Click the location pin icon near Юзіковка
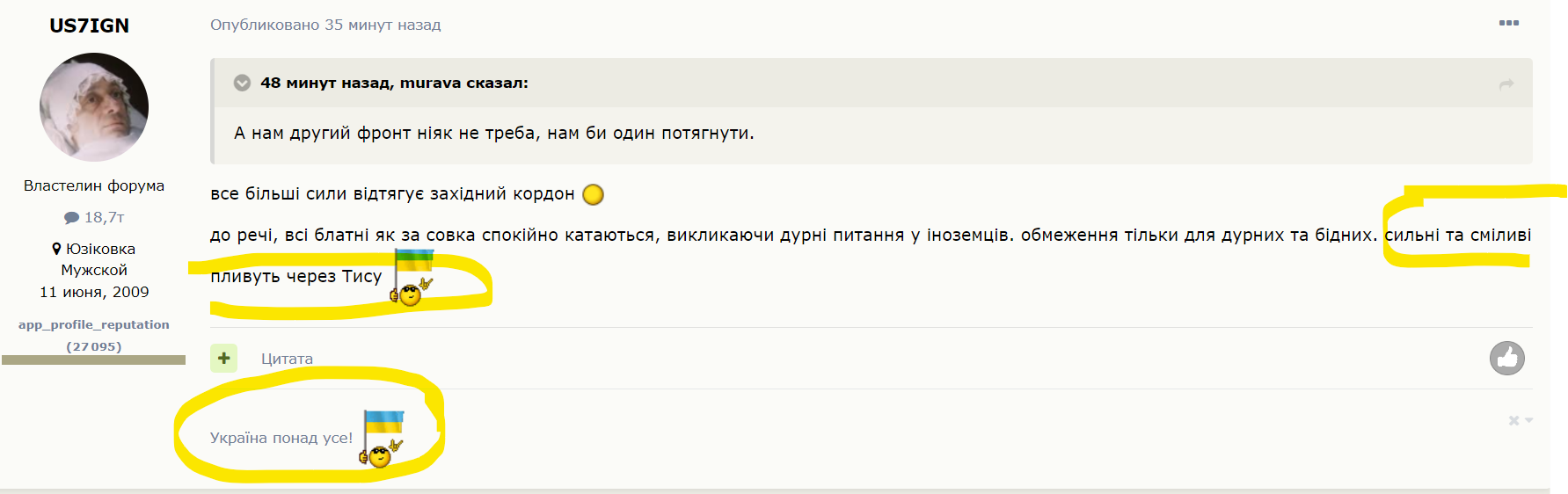 [57, 249]
